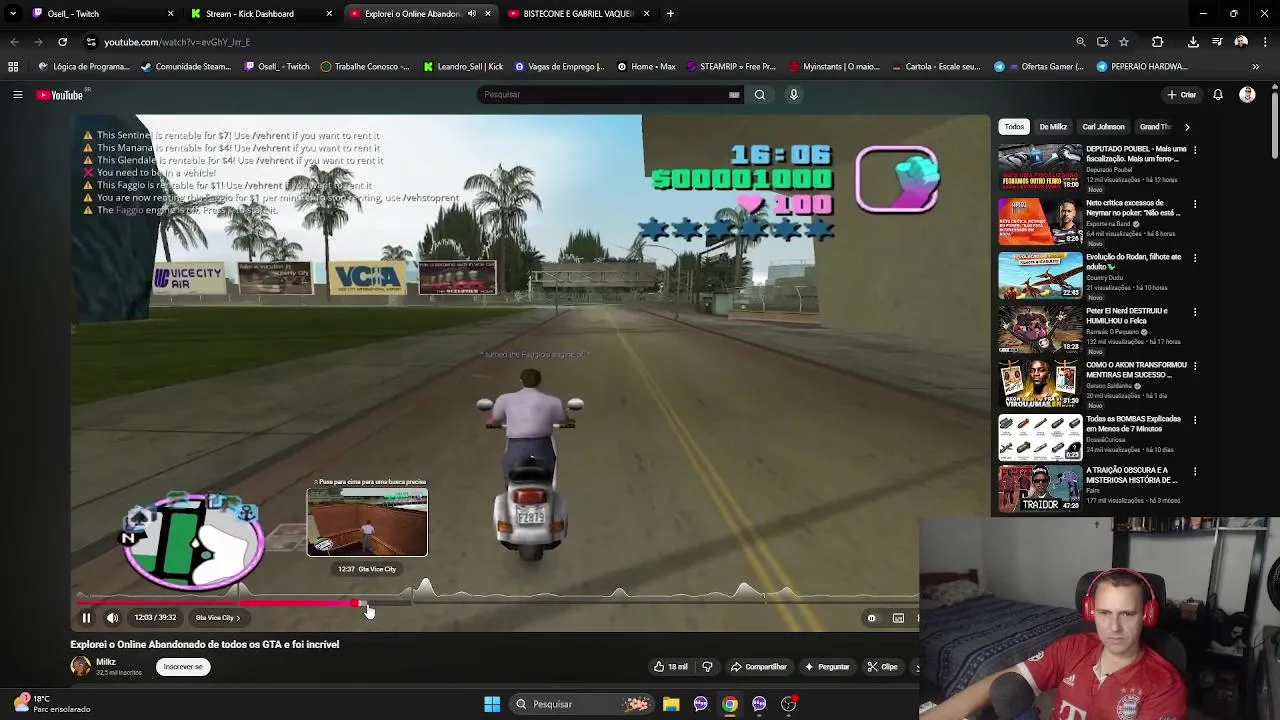Click the Windows taskbar Pesquisar search box
The height and width of the screenshot is (720, 1280).
pyautogui.click(x=582, y=704)
